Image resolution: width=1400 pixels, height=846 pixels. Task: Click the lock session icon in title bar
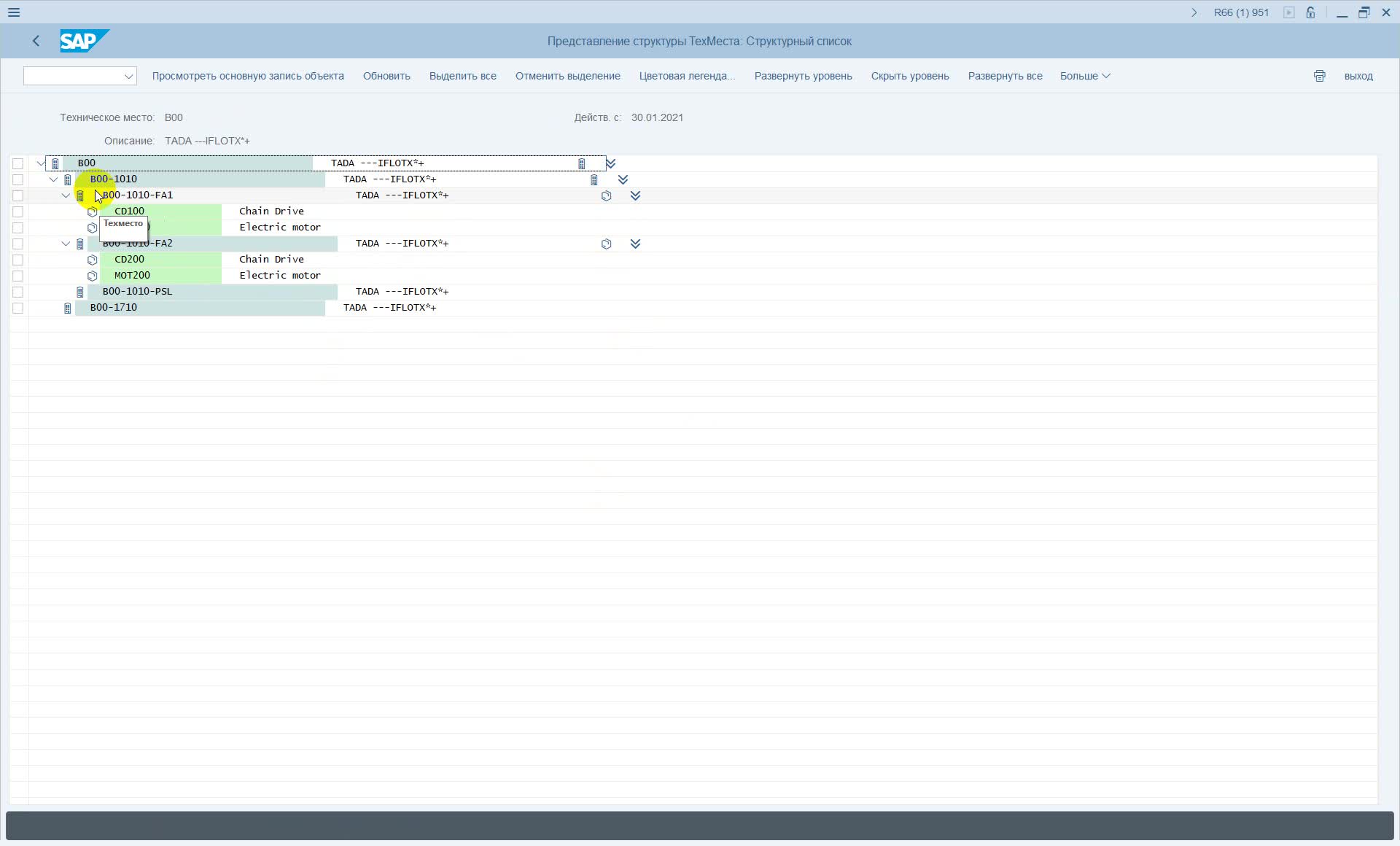tap(1310, 12)
